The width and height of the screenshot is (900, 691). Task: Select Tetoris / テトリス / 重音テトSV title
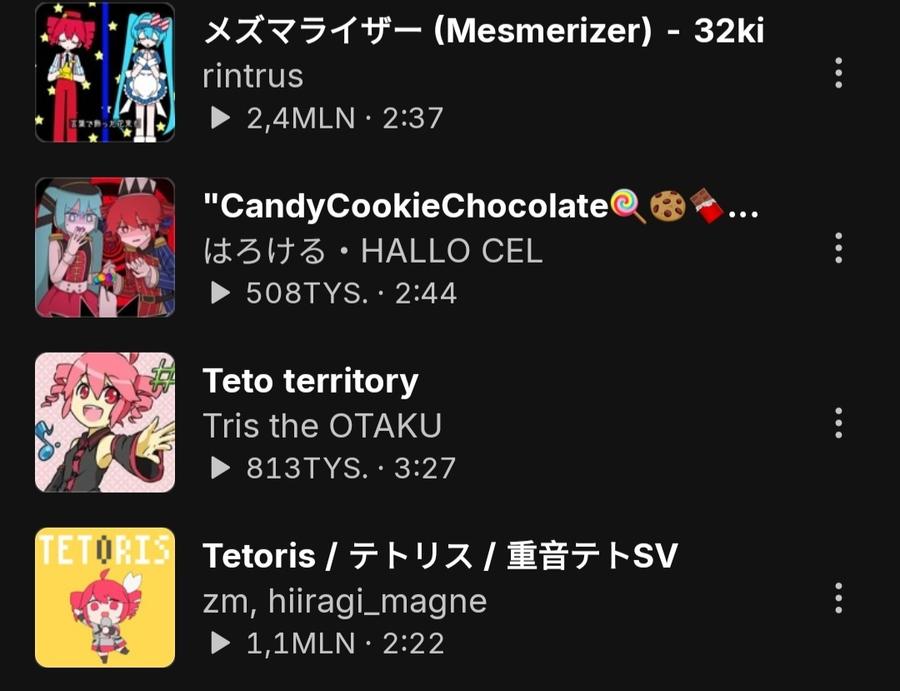(x=440, y=556)
